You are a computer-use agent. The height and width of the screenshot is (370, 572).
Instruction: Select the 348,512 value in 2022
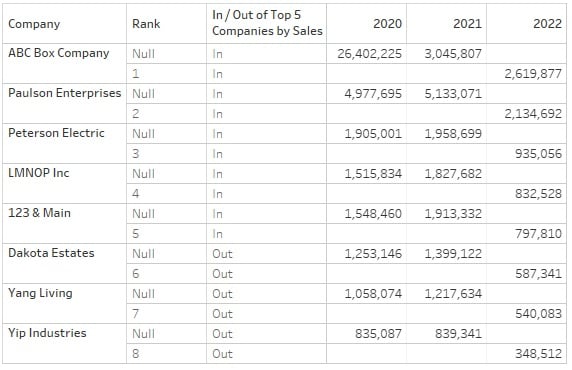[x=538, y=354]
